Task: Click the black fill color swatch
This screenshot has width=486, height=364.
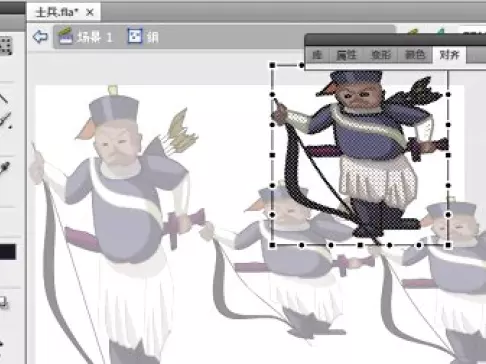Action: (8, 252)
